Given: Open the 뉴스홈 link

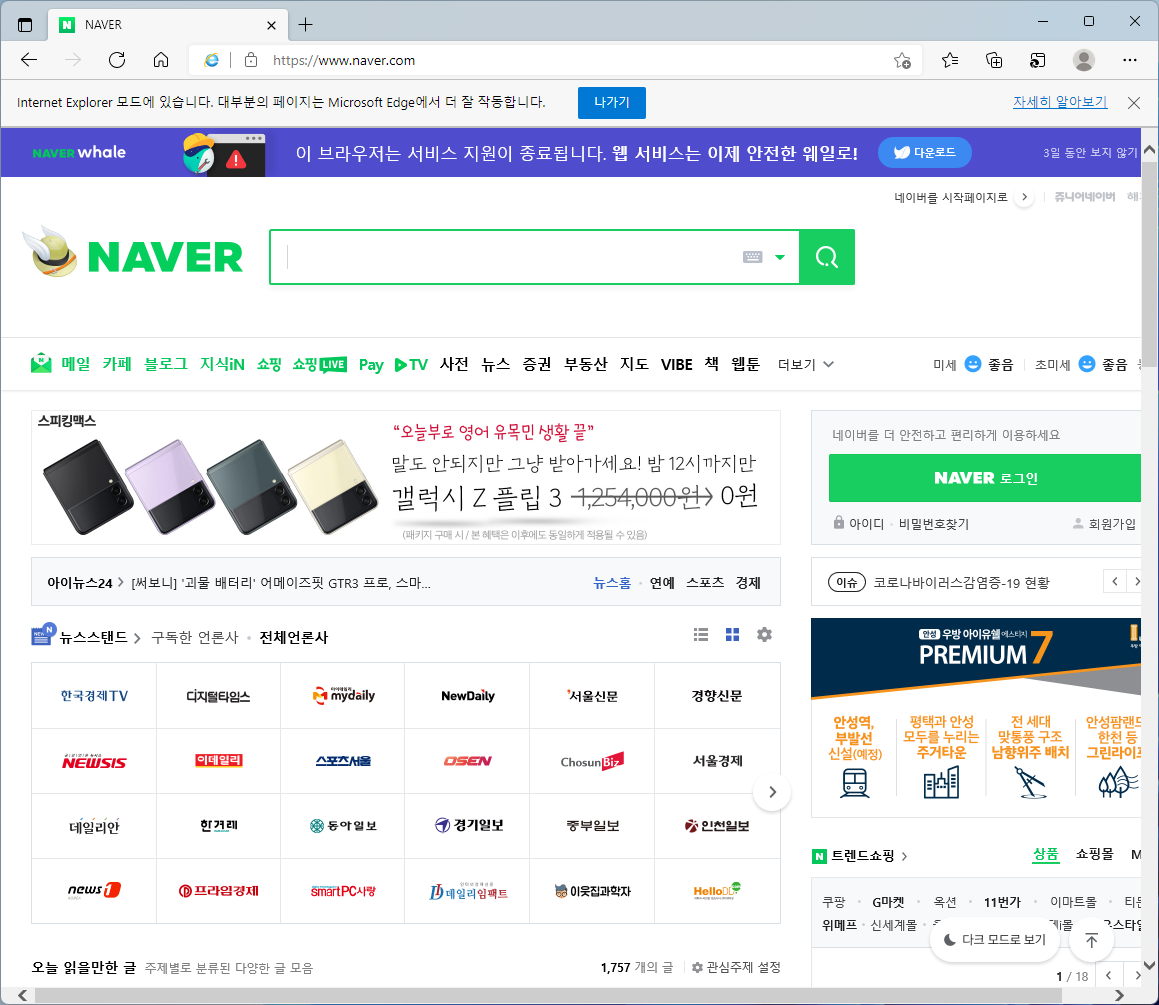Looking at the screenshot, I should 612,582.
